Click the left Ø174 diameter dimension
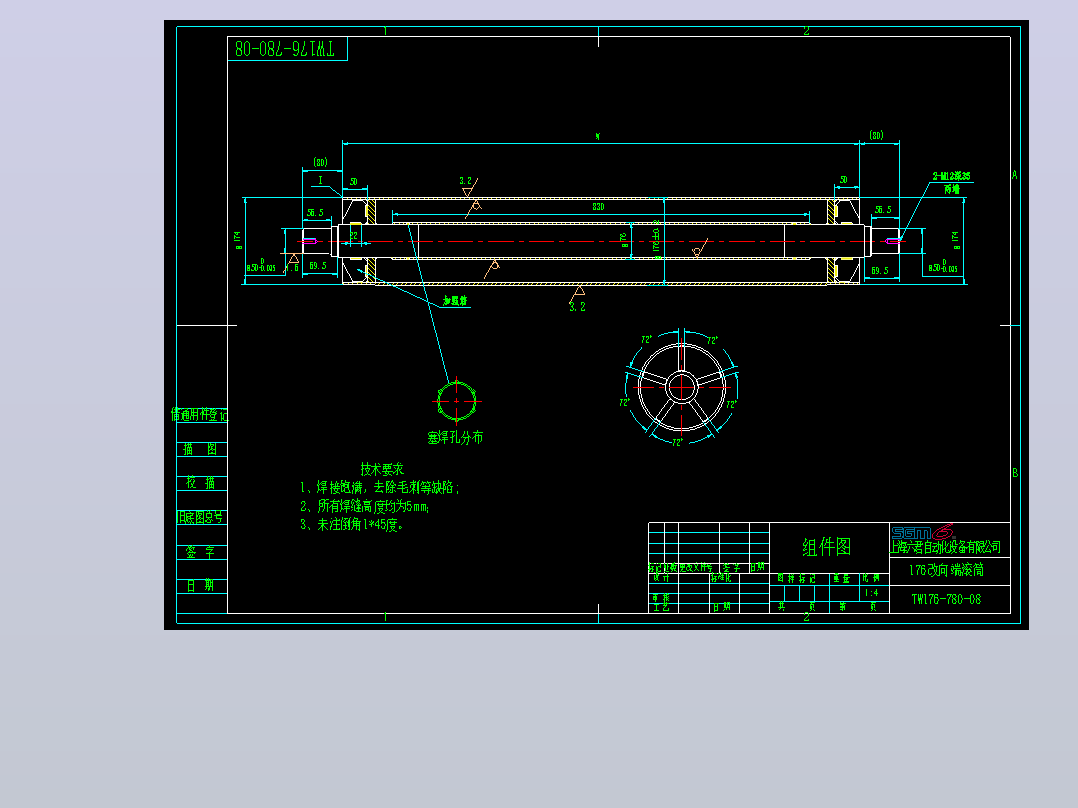This screenshot has width=1078, height=808. (x=238, y=240)
